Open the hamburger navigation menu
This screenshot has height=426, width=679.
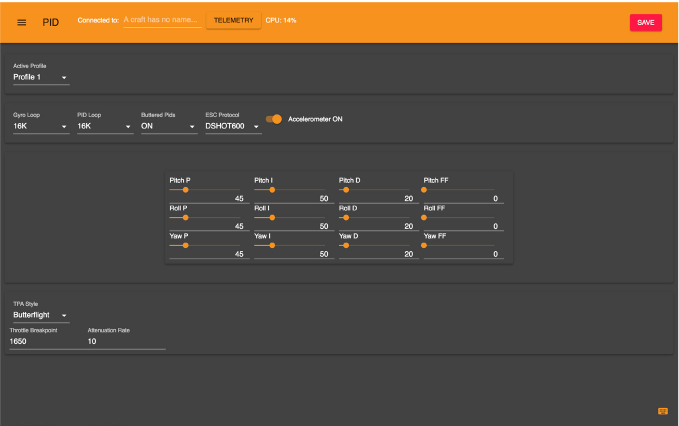pyautogui.click(x=21, y=23)
